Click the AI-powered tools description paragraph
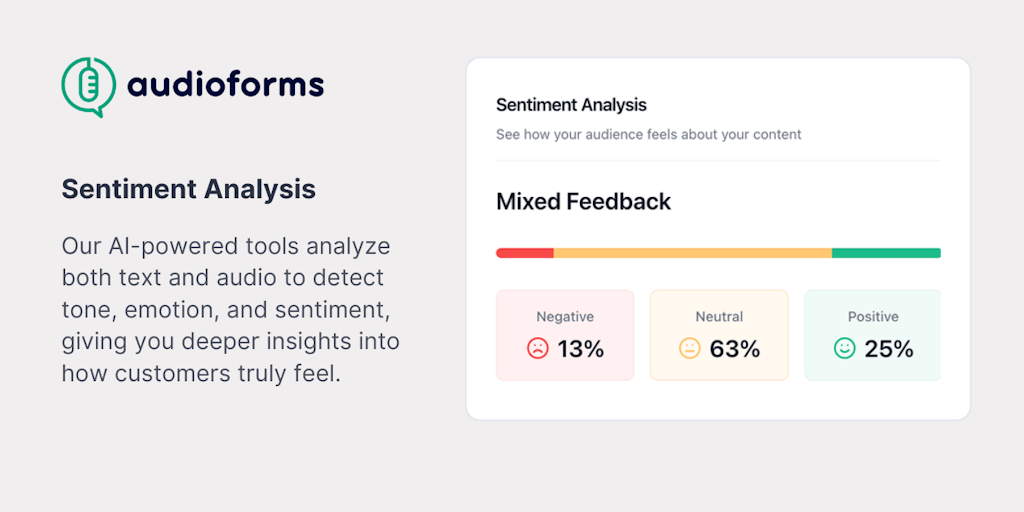The height and width of the screenshot is (512, 1024). click(231, 310)
